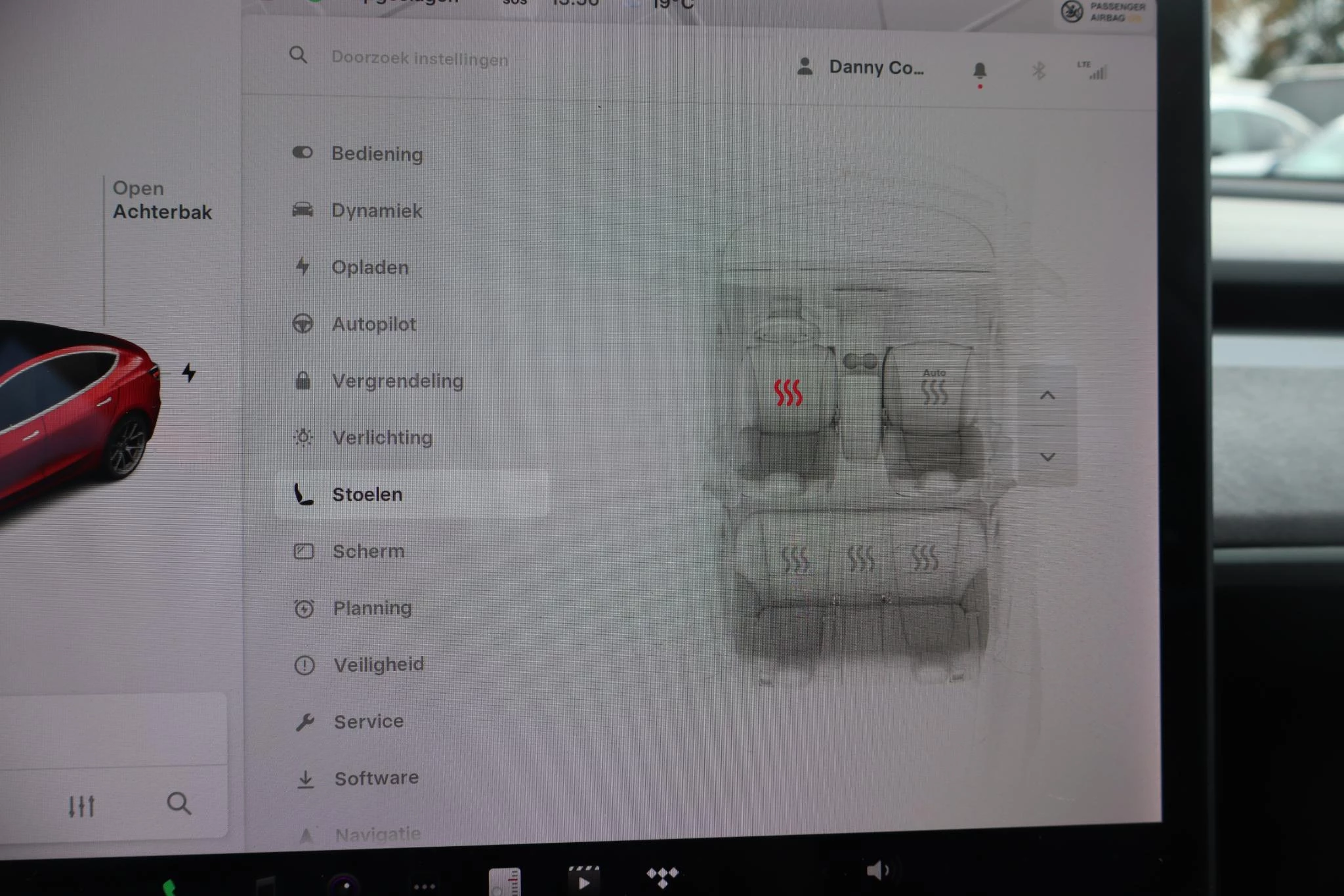This screenshot has height=896, width=1344.
Task: Tap the charging lightning bolt icon
Action: pyautogui.click(x=189, y=373)
